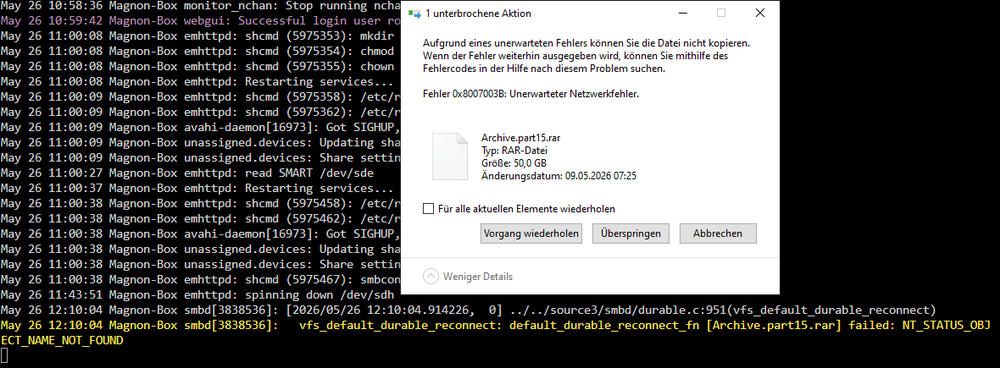Click the terminal cursor block at bottom
This screenshot has height=368, width=1000.
pos(4,356)
